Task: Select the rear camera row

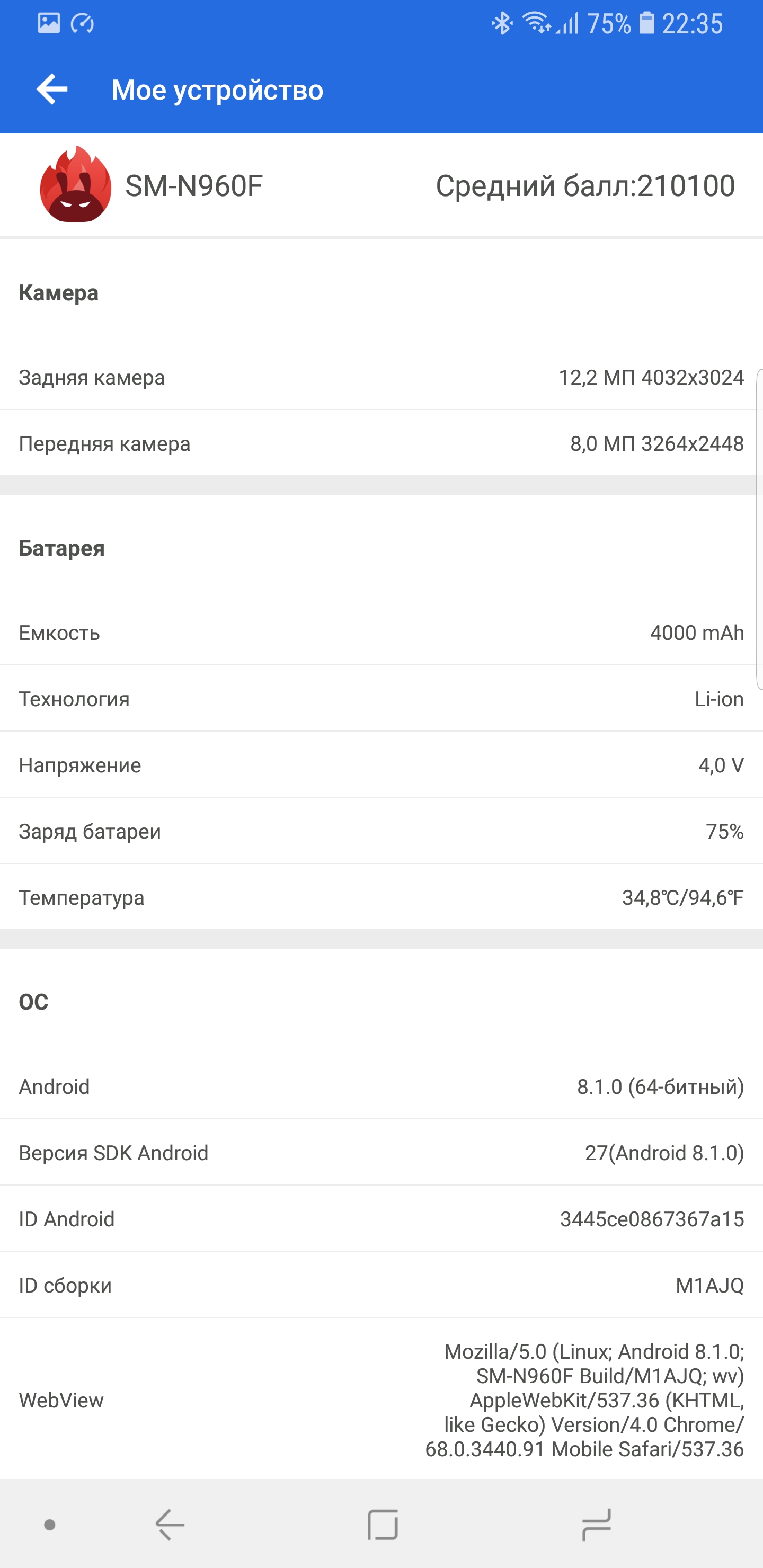Action: [381, 377]
